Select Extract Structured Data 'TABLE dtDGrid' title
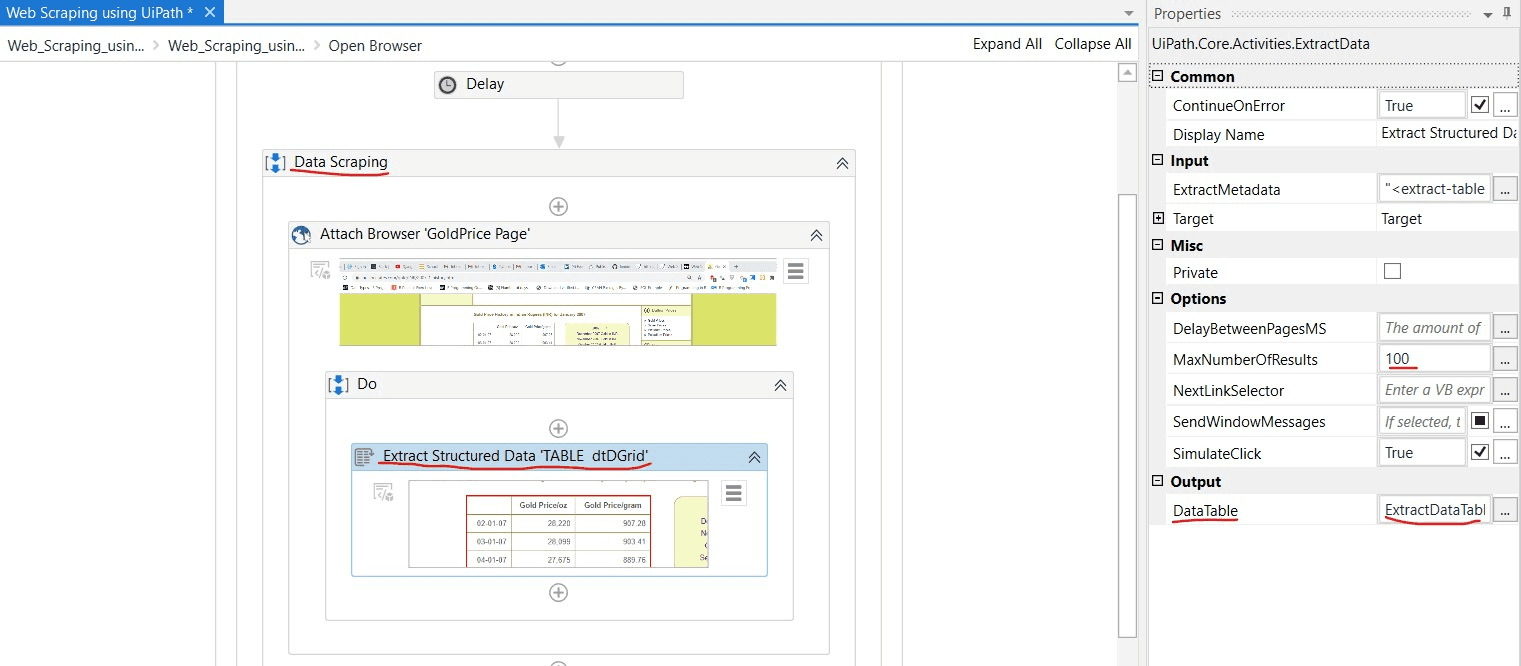This screenshot has height=666, width=1521. point(516,456)
